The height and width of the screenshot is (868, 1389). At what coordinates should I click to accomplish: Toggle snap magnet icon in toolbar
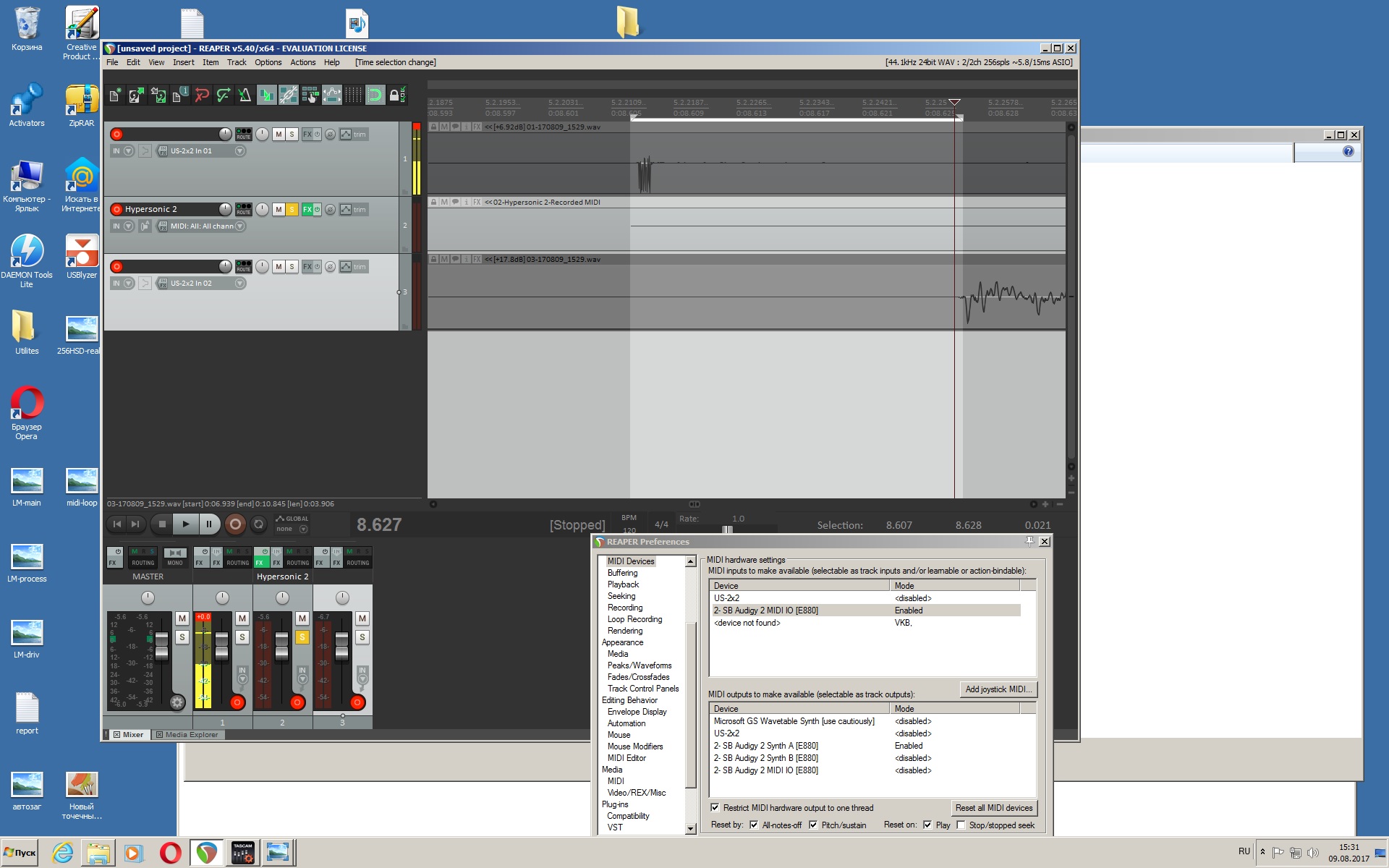(375, 95)
